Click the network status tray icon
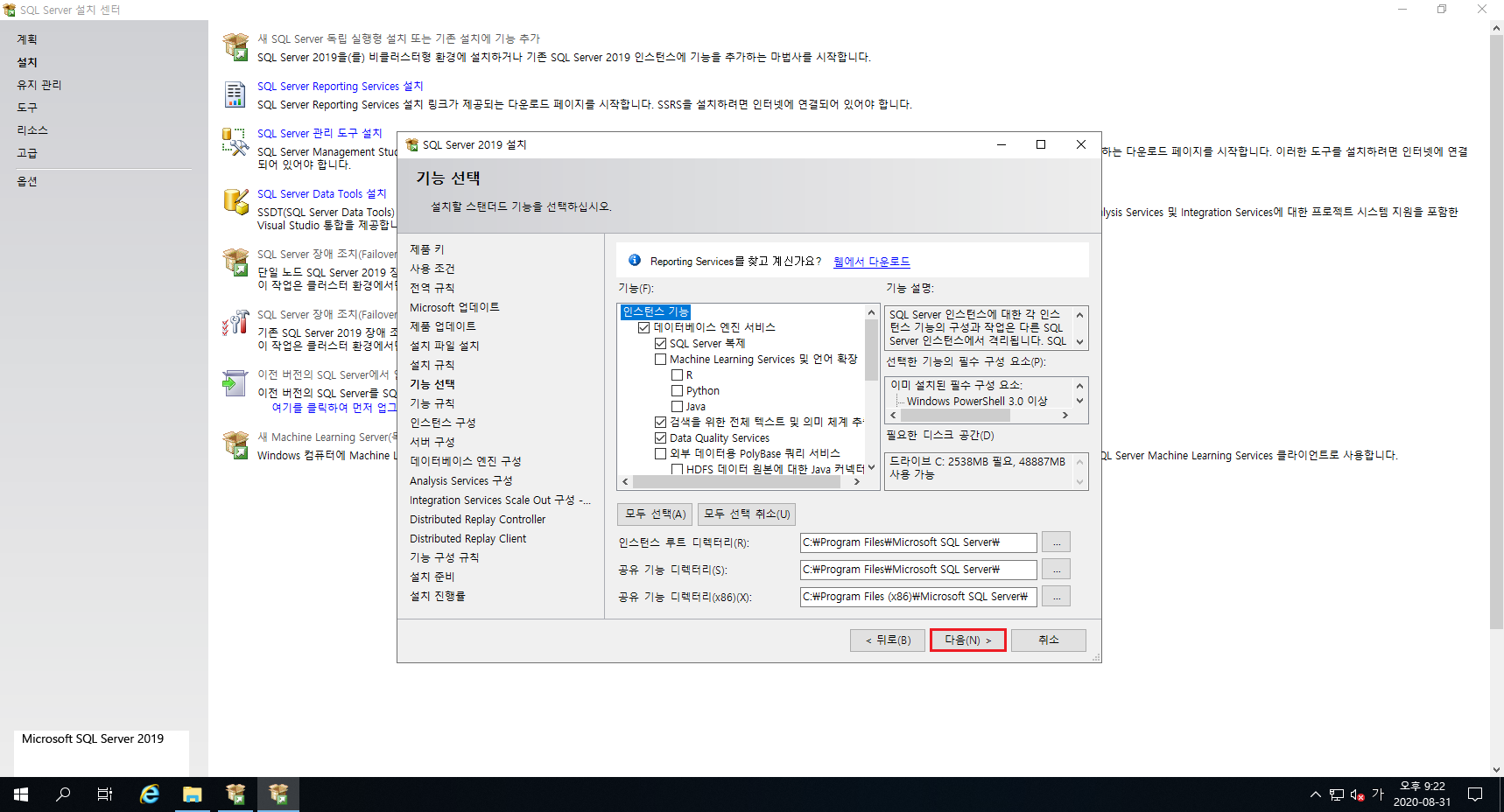1504x812 pixels. point(1337,794)
